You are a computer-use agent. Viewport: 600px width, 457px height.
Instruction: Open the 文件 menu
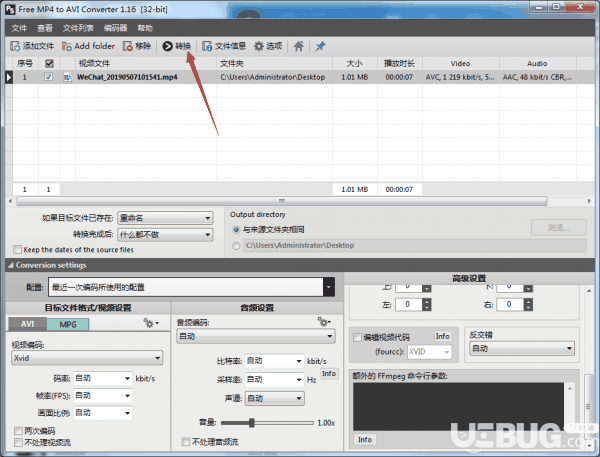19,28
